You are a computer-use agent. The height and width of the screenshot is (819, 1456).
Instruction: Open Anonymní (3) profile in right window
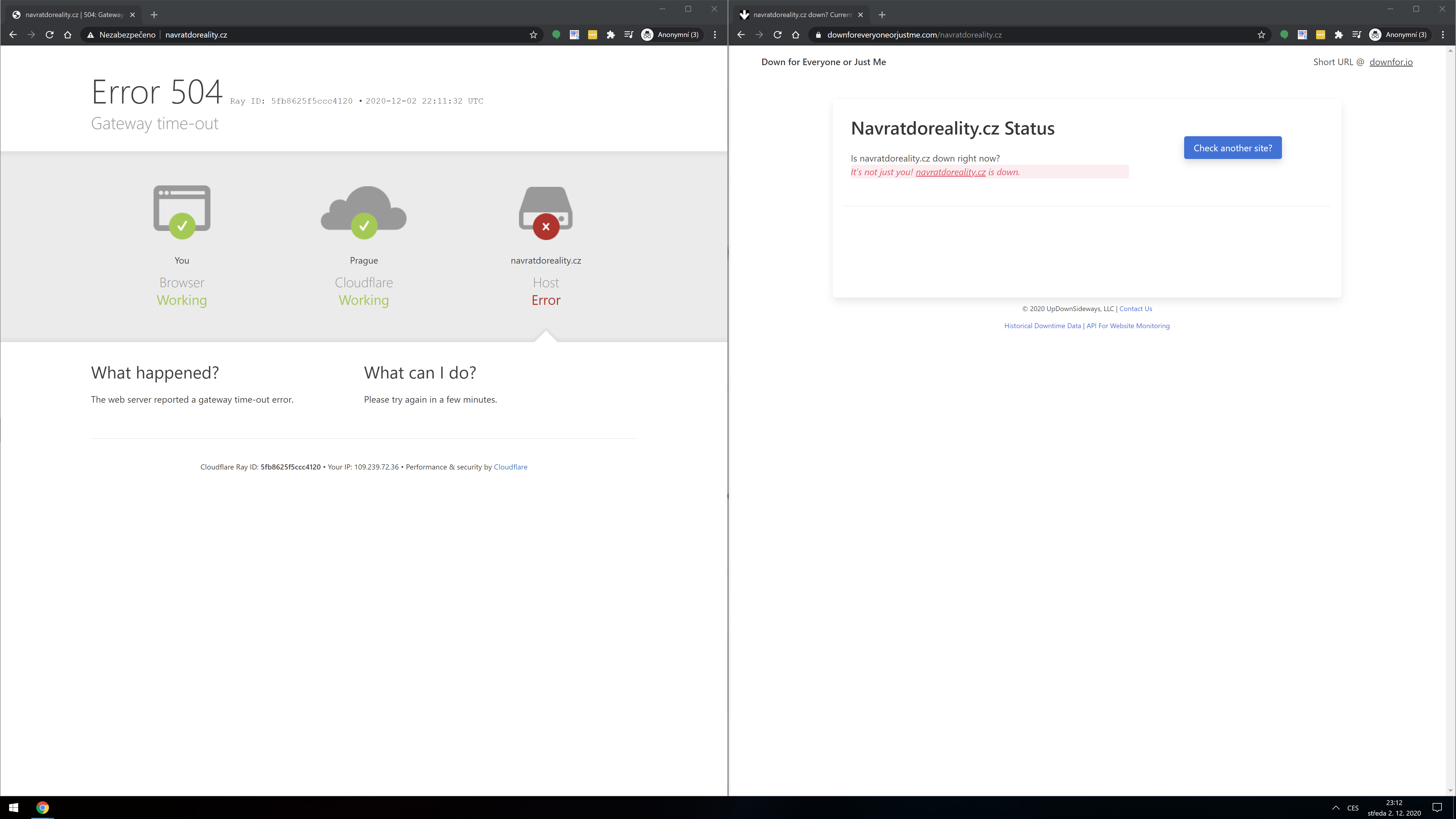[x=1399, y=34]
